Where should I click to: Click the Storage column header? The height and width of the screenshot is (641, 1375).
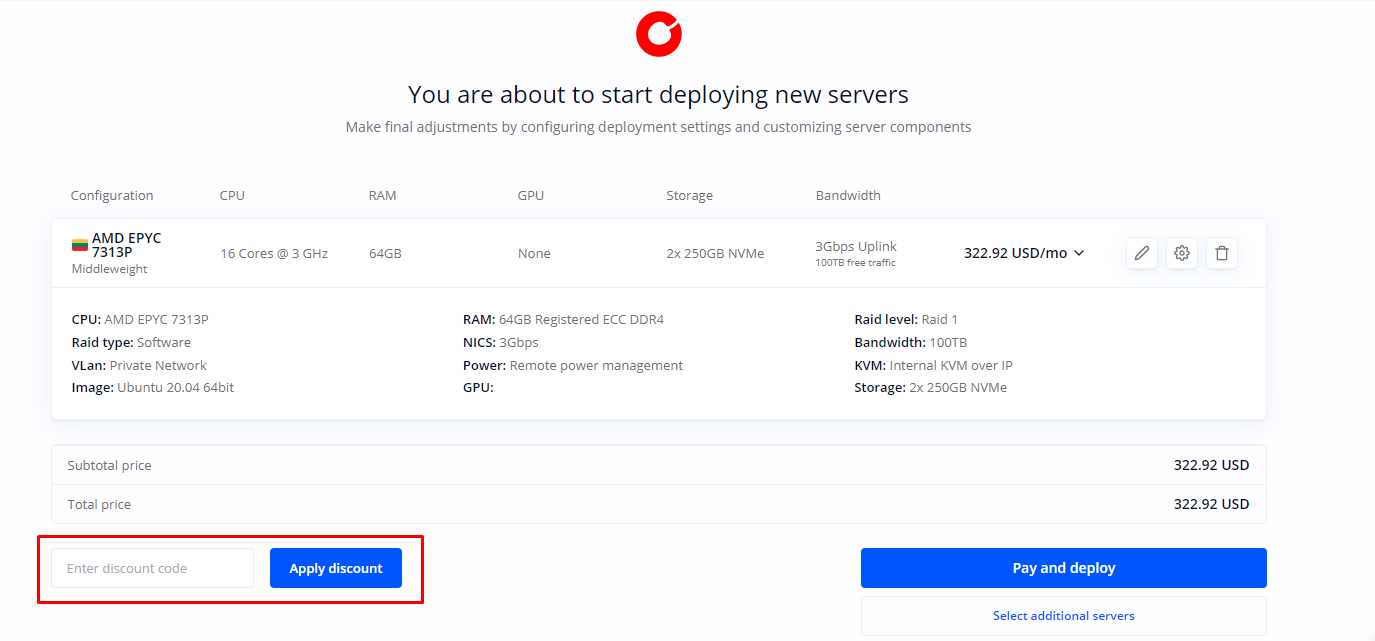point(690,195)
